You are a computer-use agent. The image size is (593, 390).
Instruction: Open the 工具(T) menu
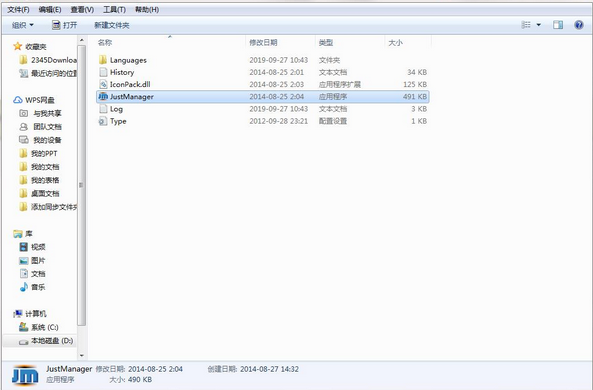115,9
